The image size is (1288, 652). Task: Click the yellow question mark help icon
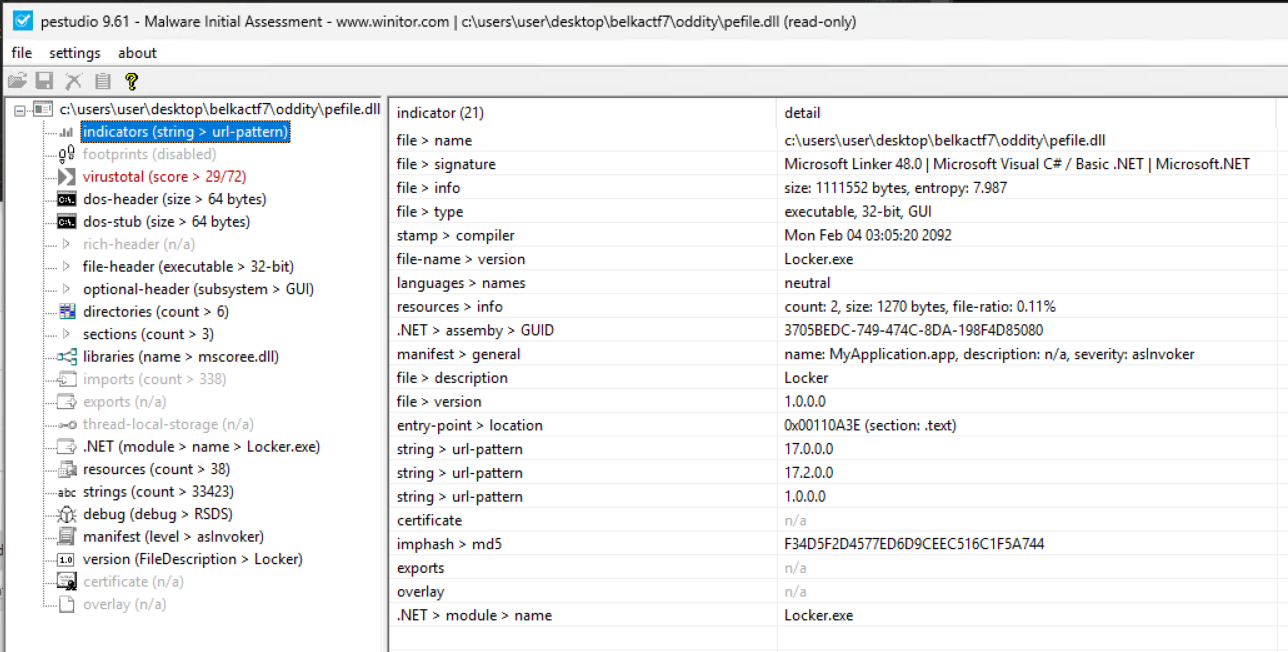pos(131,81)
